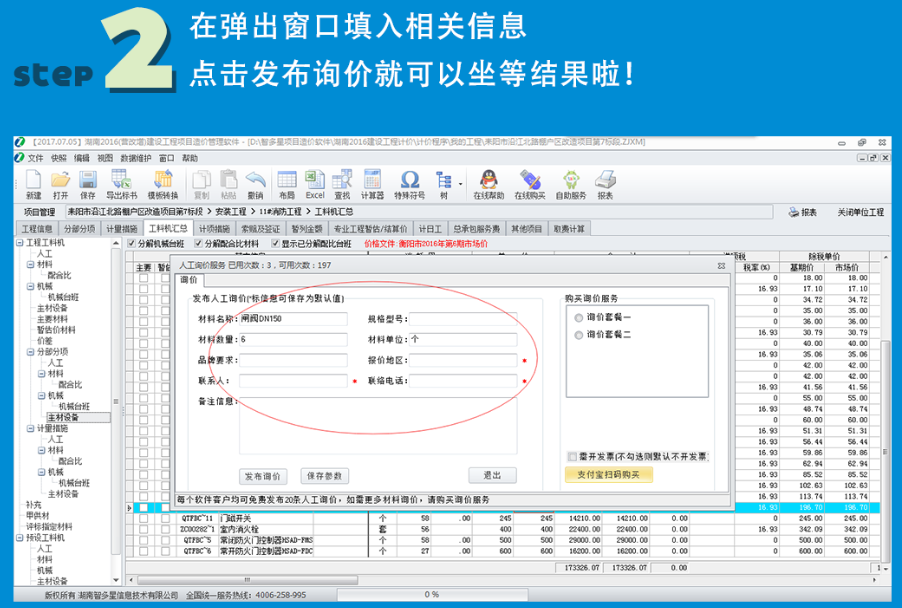Click the 自助服务 robot icon
Image resolution: width=902 pixels, height=608 pixels.
point(570,183)
